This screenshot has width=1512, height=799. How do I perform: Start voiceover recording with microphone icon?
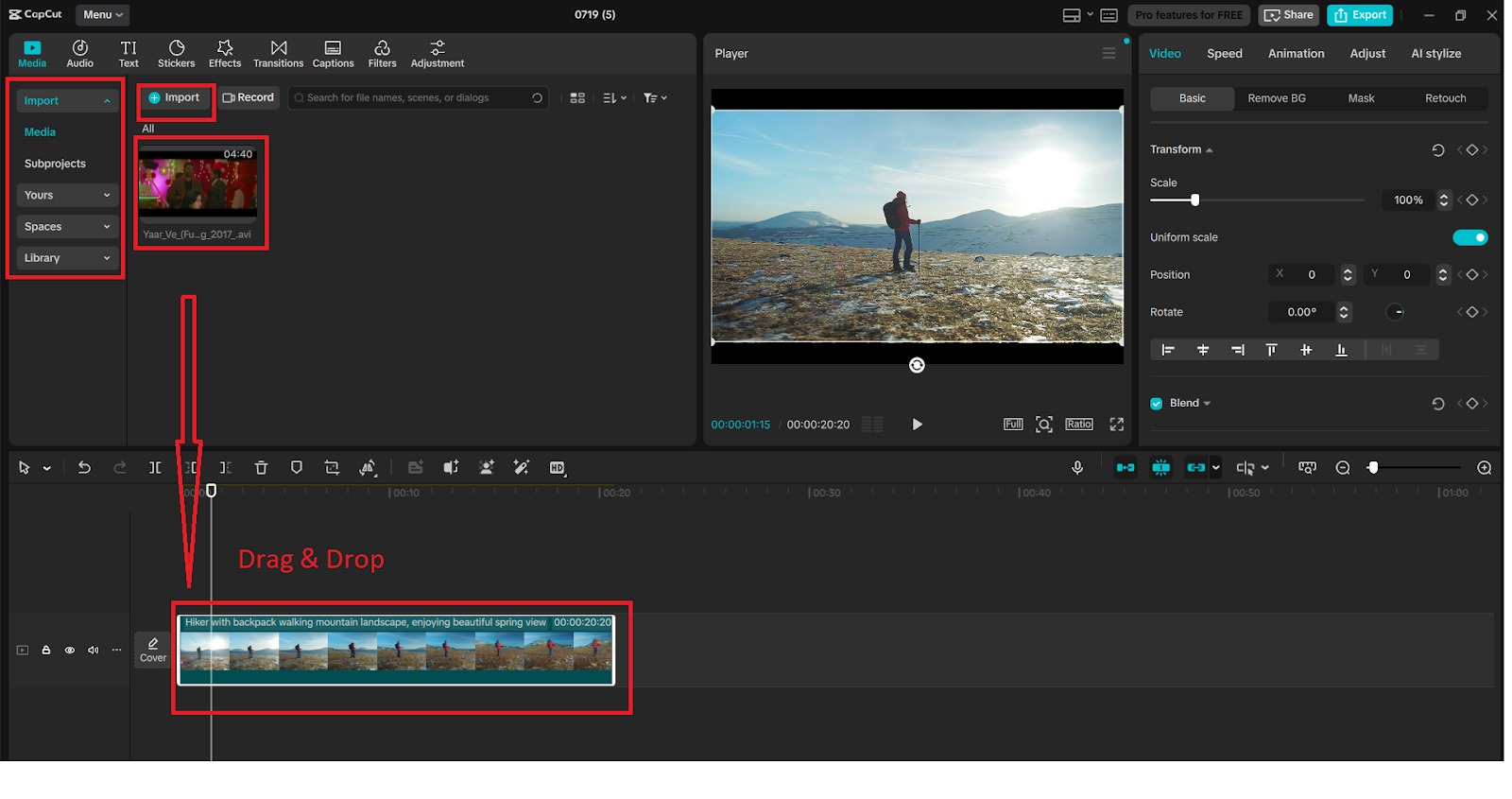pyautogui.click(x=1077, y=467)
